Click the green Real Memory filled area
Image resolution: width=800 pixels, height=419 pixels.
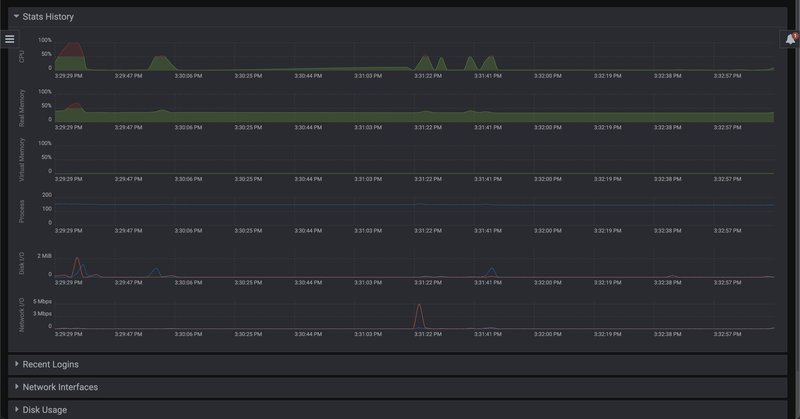pos(300,117)
